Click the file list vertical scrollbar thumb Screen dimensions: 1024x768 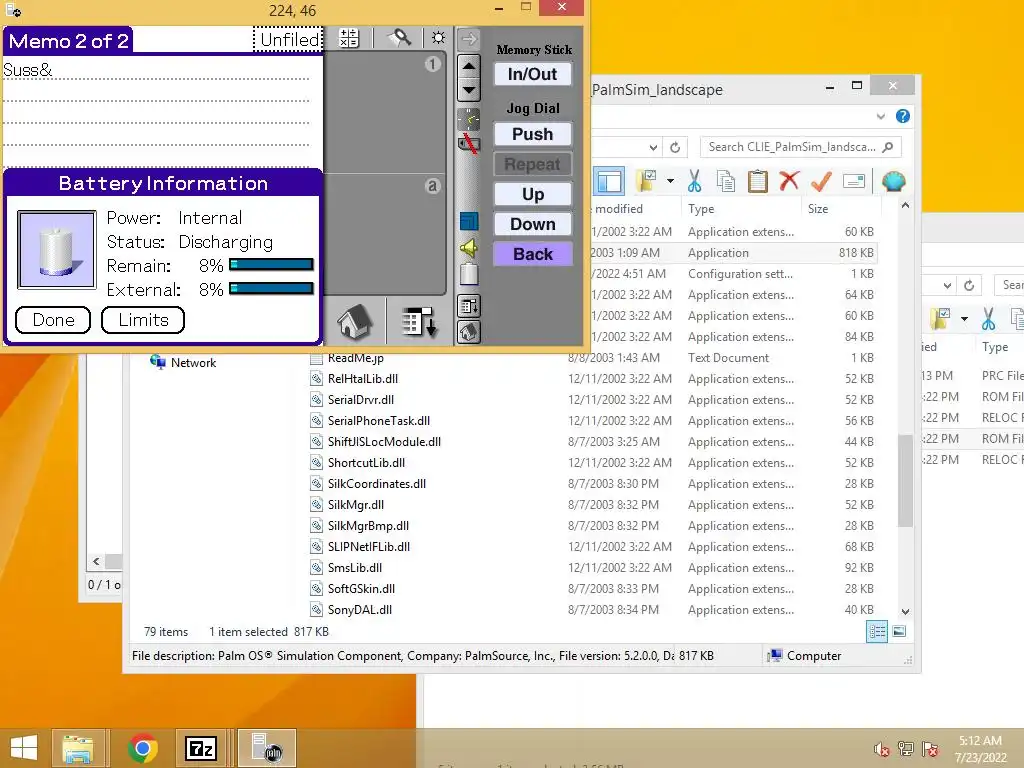[x=905, y=480]
